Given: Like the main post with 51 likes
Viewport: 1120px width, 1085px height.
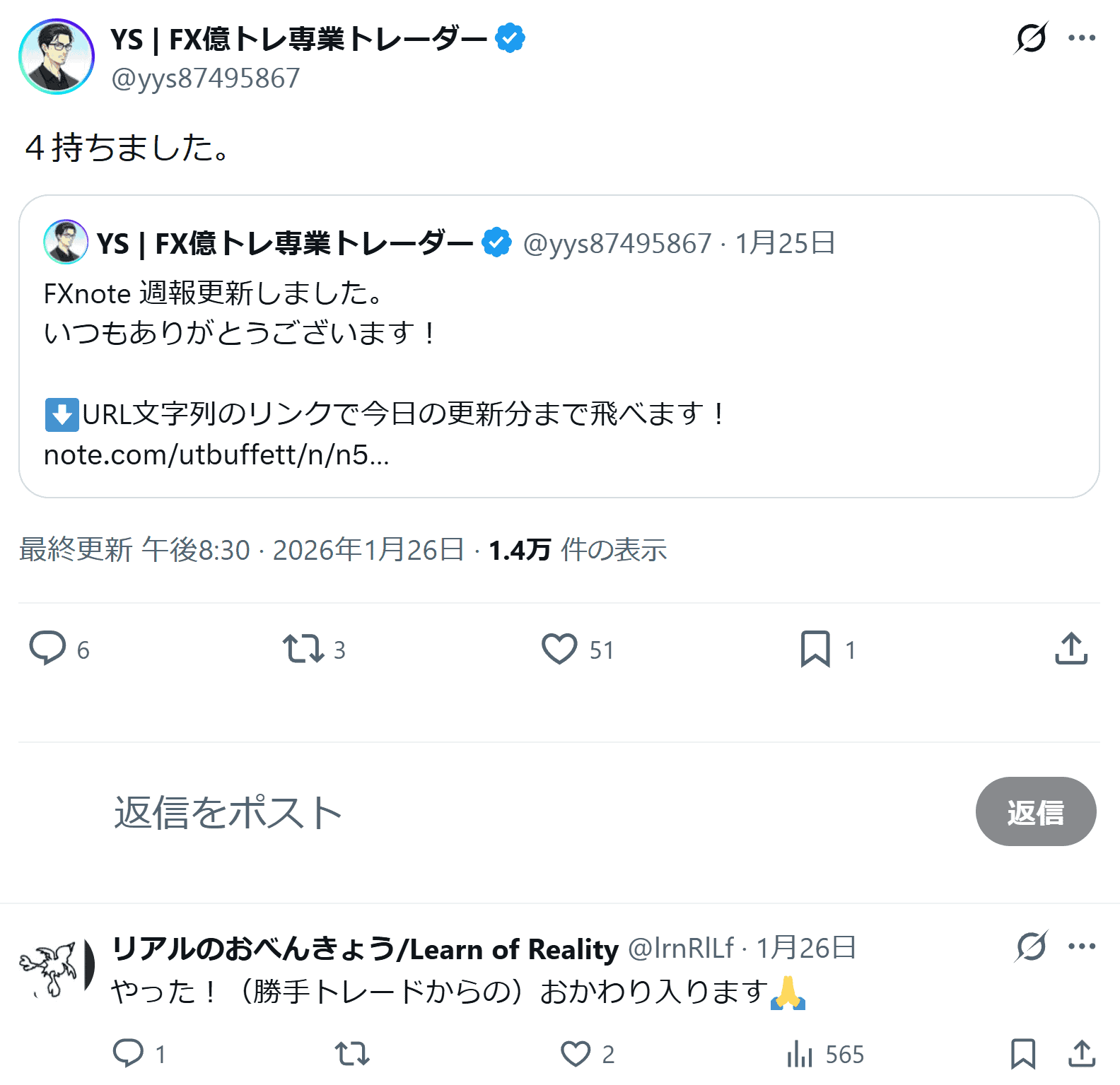Looking at the screenshot, I should click(x=559, y=648).
